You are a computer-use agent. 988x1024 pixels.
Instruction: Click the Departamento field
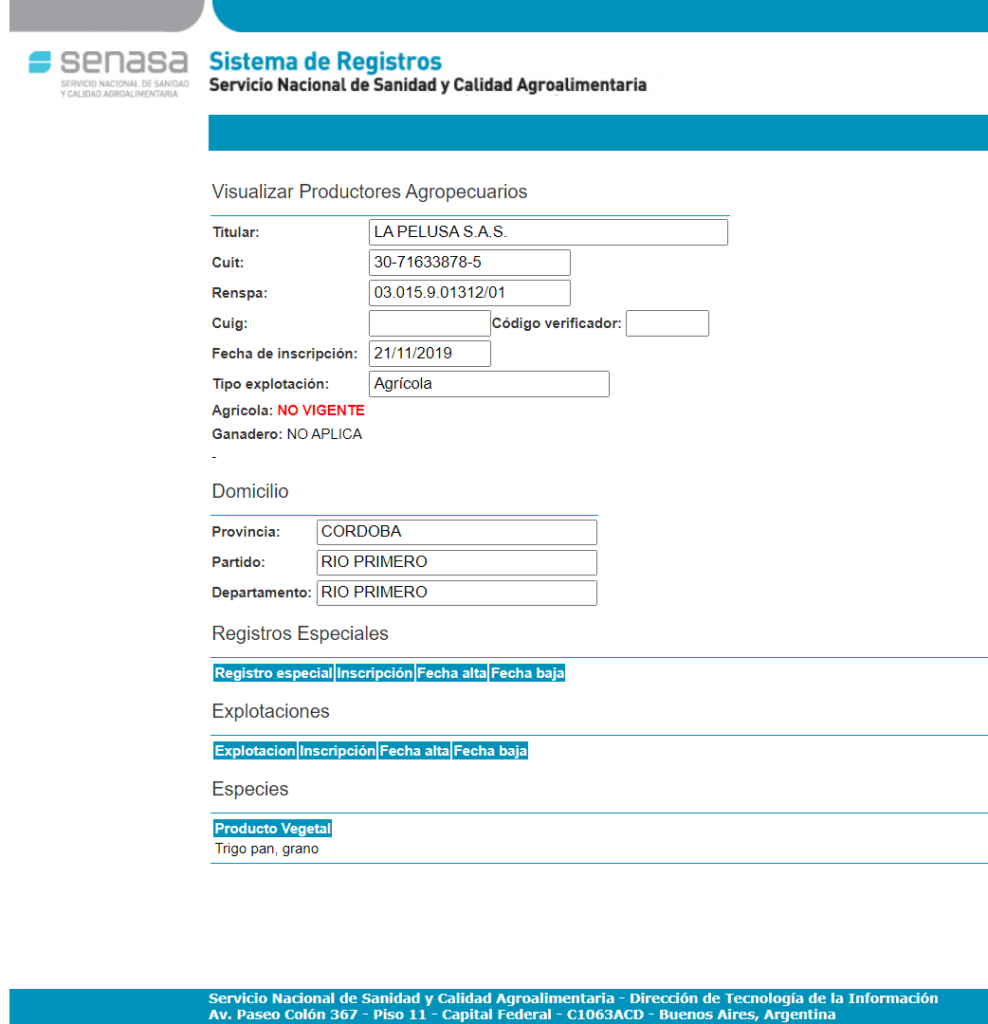point(456,593)
